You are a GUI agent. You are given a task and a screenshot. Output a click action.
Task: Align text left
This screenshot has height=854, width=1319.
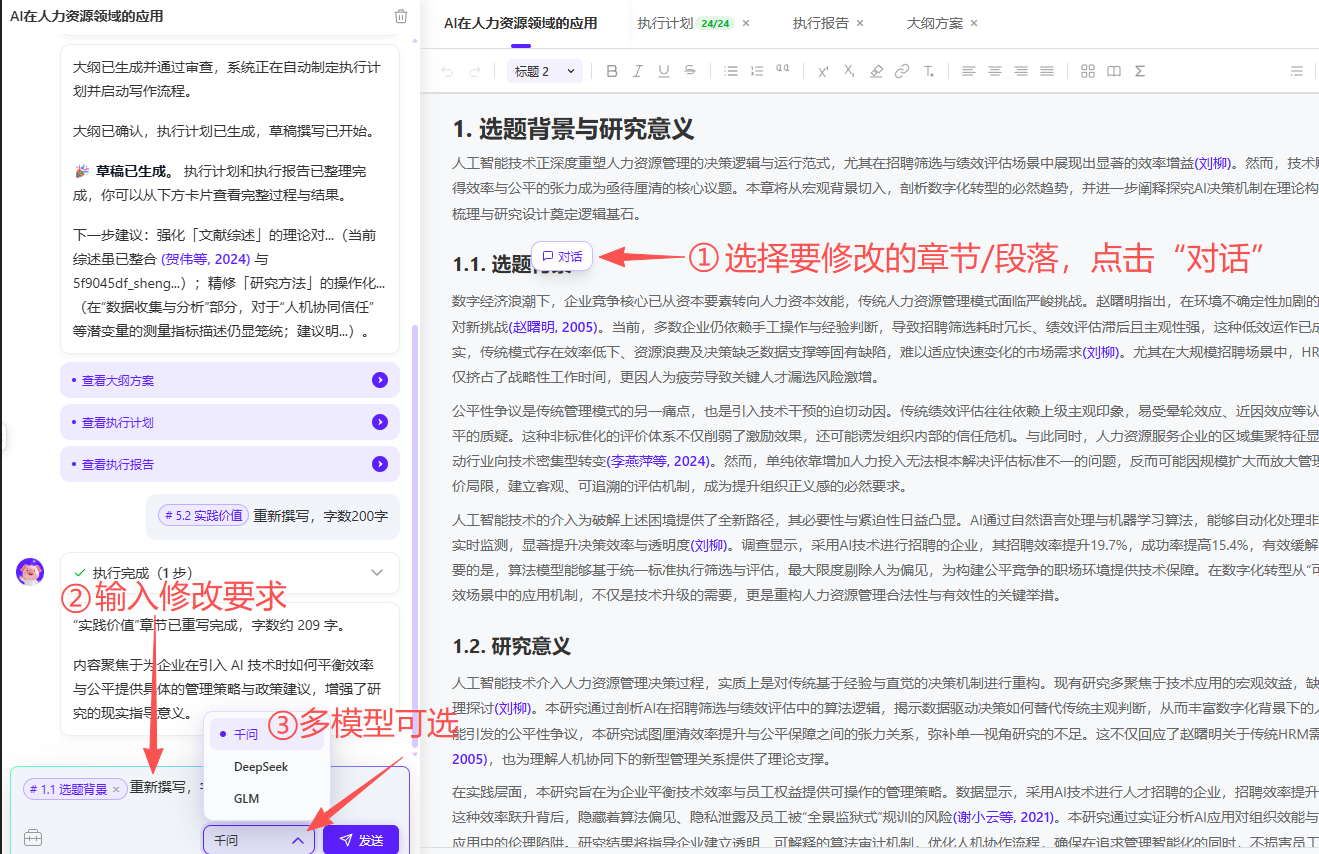click(968, 71)
